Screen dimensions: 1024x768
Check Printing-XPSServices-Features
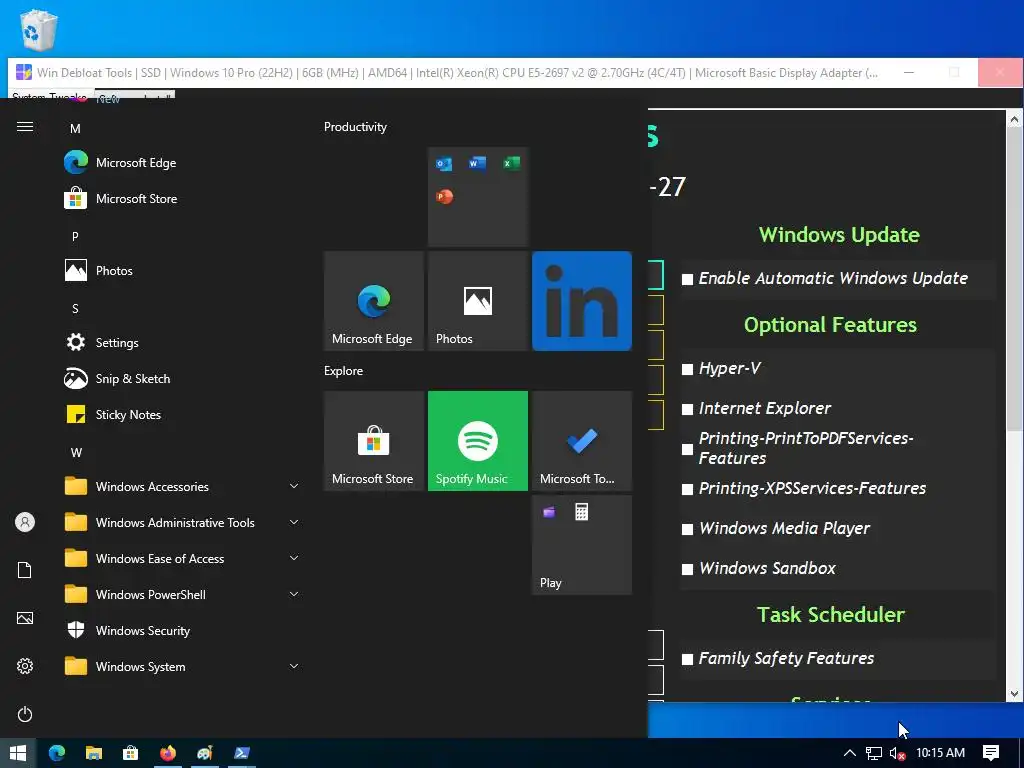click(x=688, y=489)
